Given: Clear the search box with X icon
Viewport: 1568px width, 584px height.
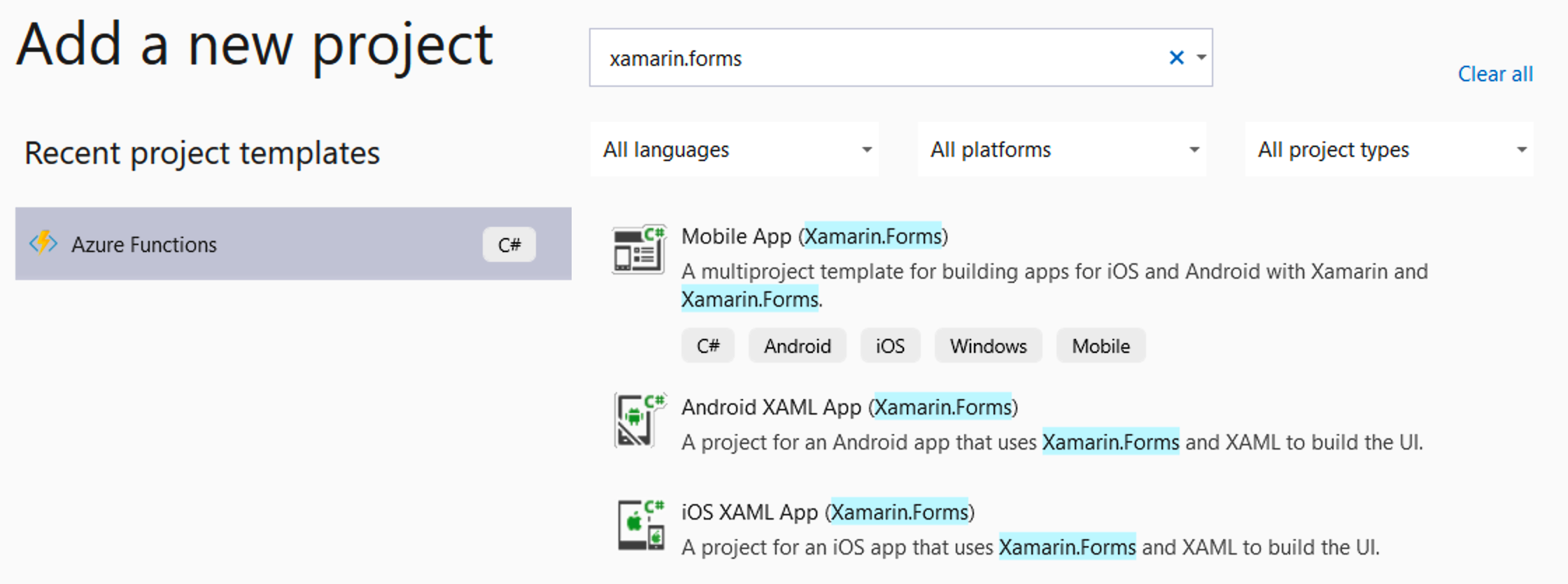Looking at the screenshot, I should tap(1176, 58).
